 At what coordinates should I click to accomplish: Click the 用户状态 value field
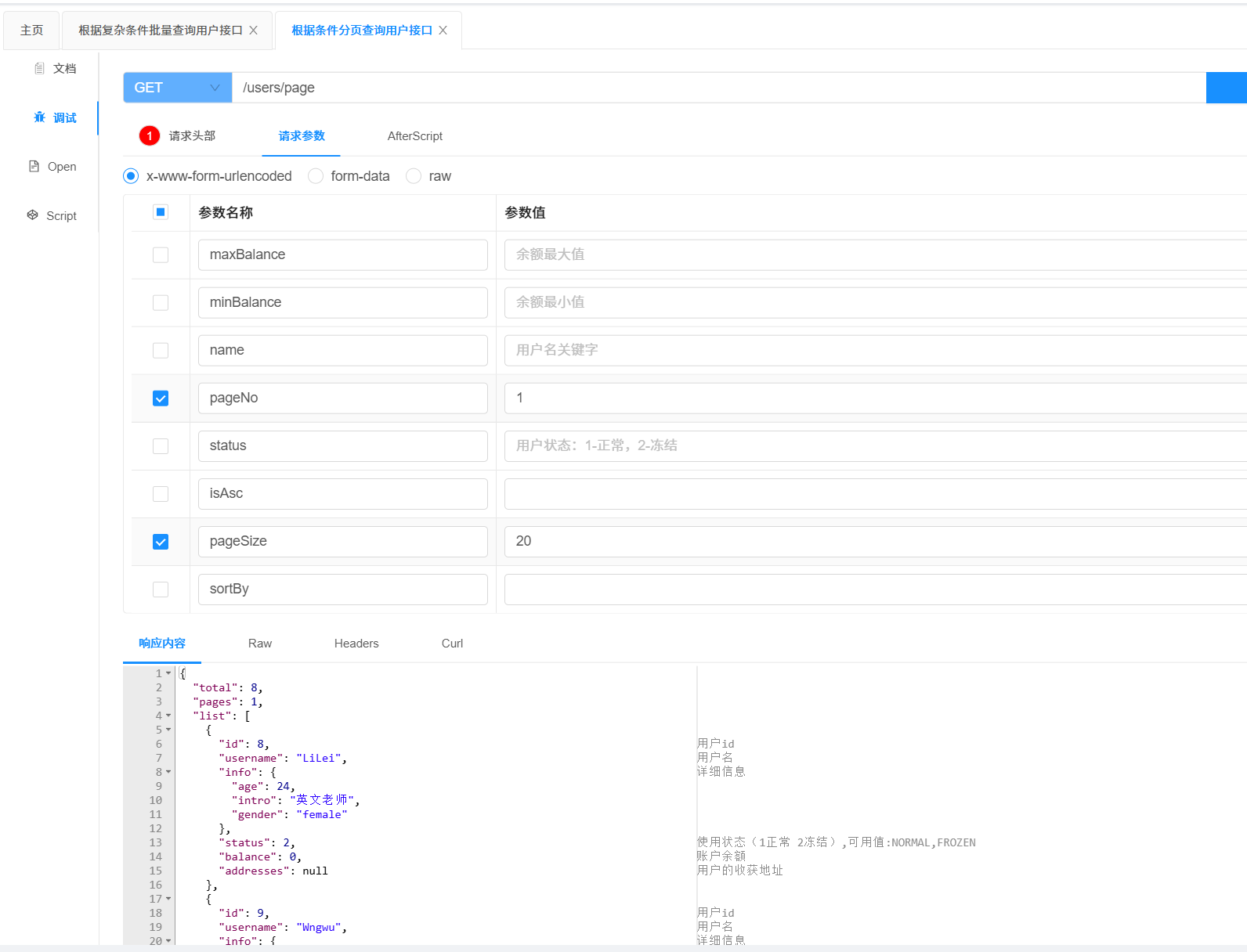coord(876,445)
